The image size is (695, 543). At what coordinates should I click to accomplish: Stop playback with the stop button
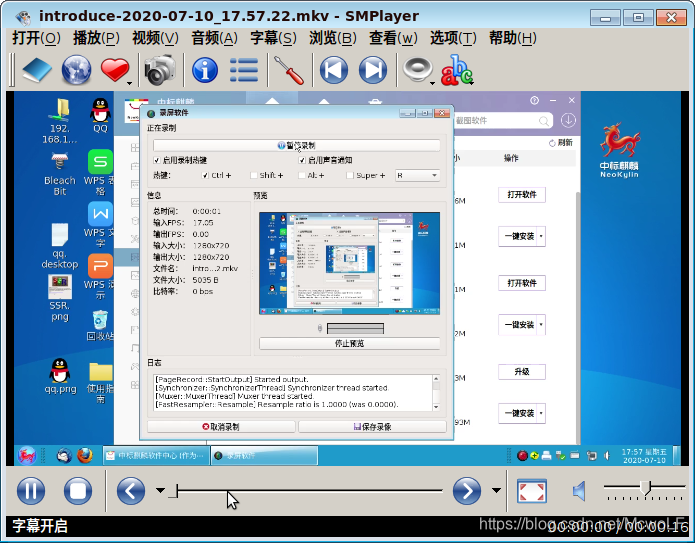click(78, 491)
